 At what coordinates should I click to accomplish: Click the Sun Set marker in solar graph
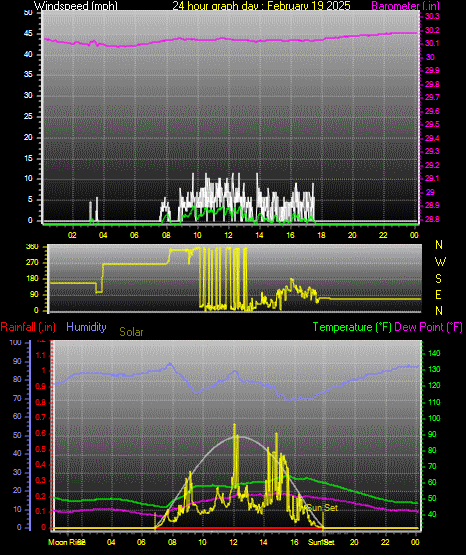pyautogui.click(x=322, y=508)
